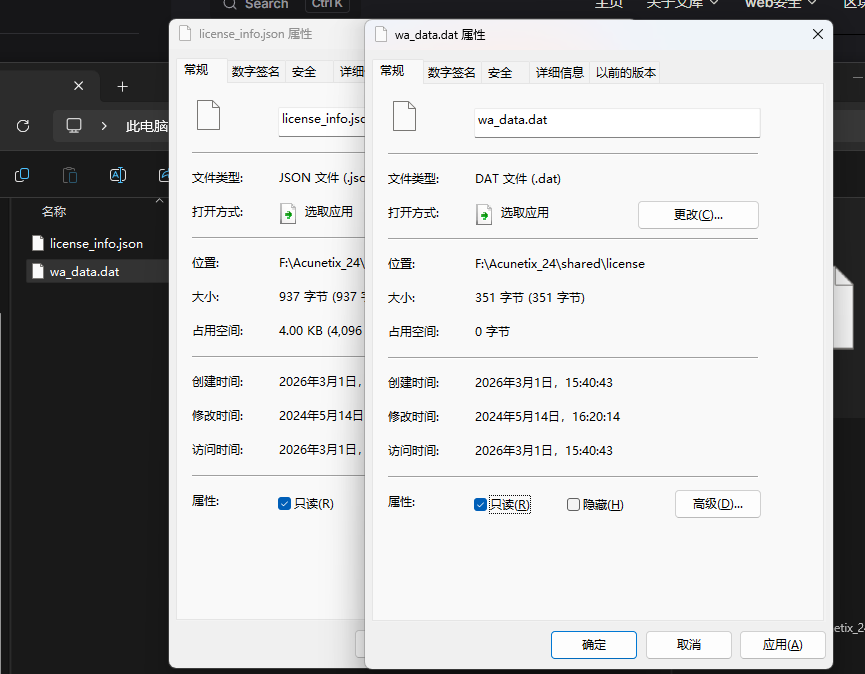Click the Search box in background app

pos(286,5)
